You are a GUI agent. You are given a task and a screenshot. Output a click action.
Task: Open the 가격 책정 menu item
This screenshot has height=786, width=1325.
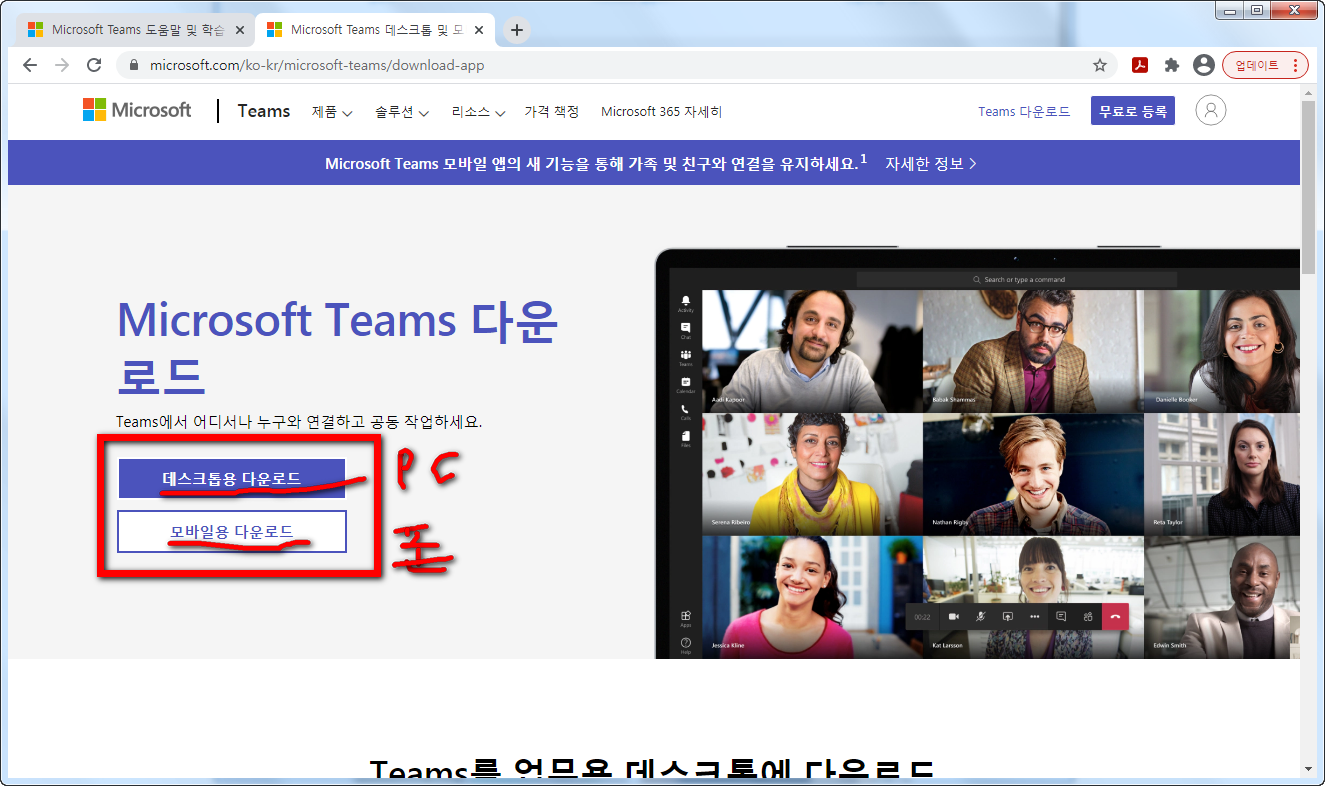pos(552,112)
